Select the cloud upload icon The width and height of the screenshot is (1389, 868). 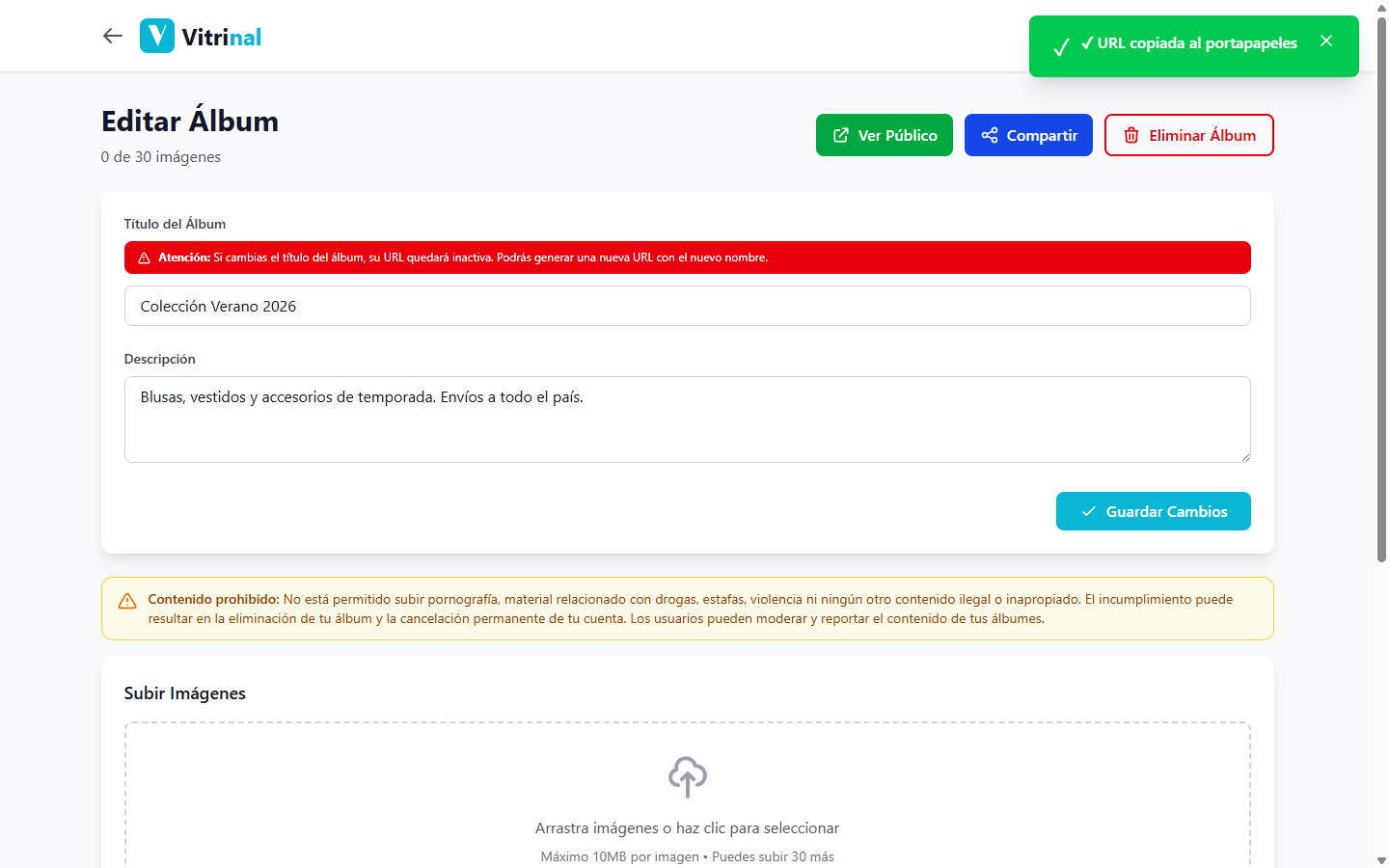tap(688, 776)
